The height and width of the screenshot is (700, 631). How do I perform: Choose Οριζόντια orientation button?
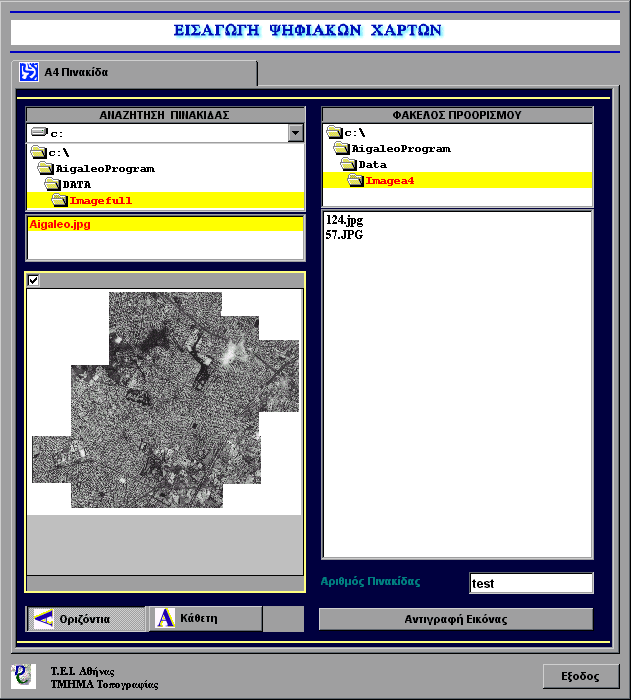(x=86, y=619)
